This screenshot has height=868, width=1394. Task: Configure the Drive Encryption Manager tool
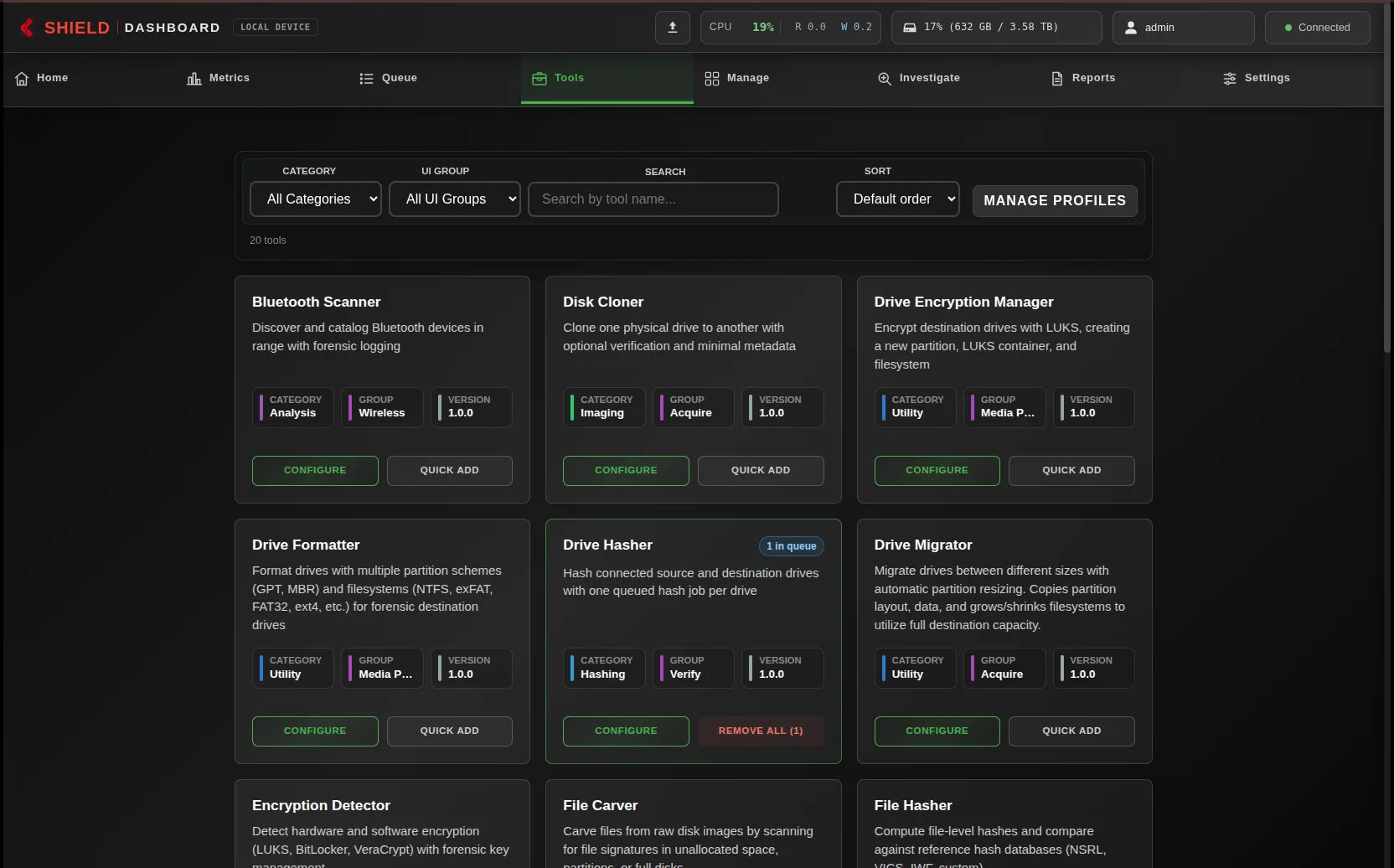click(x=937, y=471)
